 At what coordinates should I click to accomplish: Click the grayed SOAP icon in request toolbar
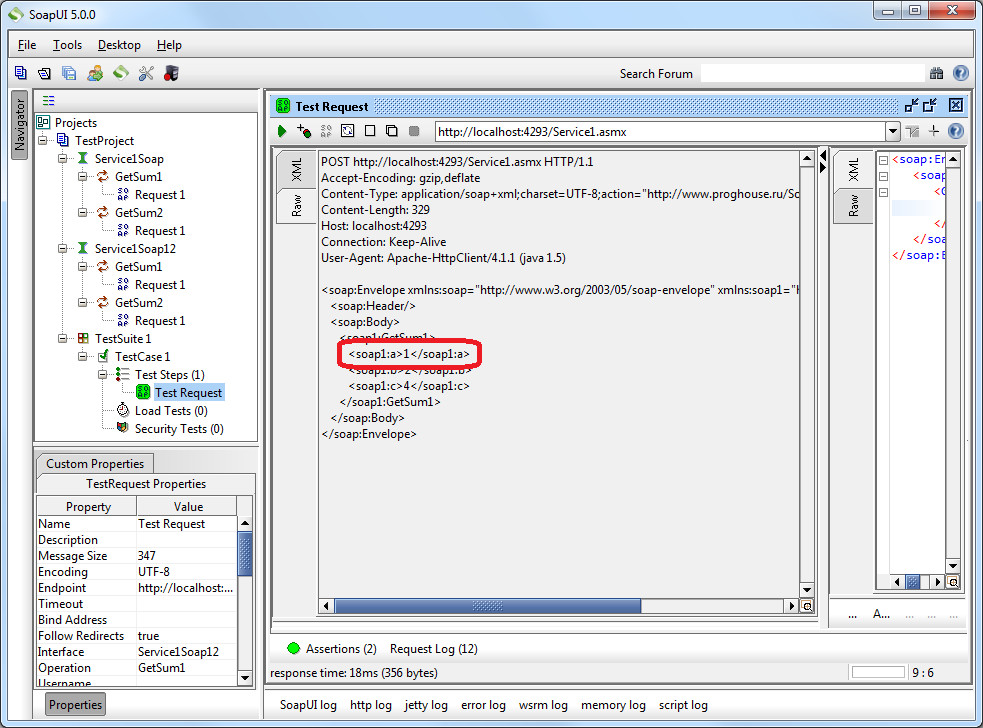326,131
